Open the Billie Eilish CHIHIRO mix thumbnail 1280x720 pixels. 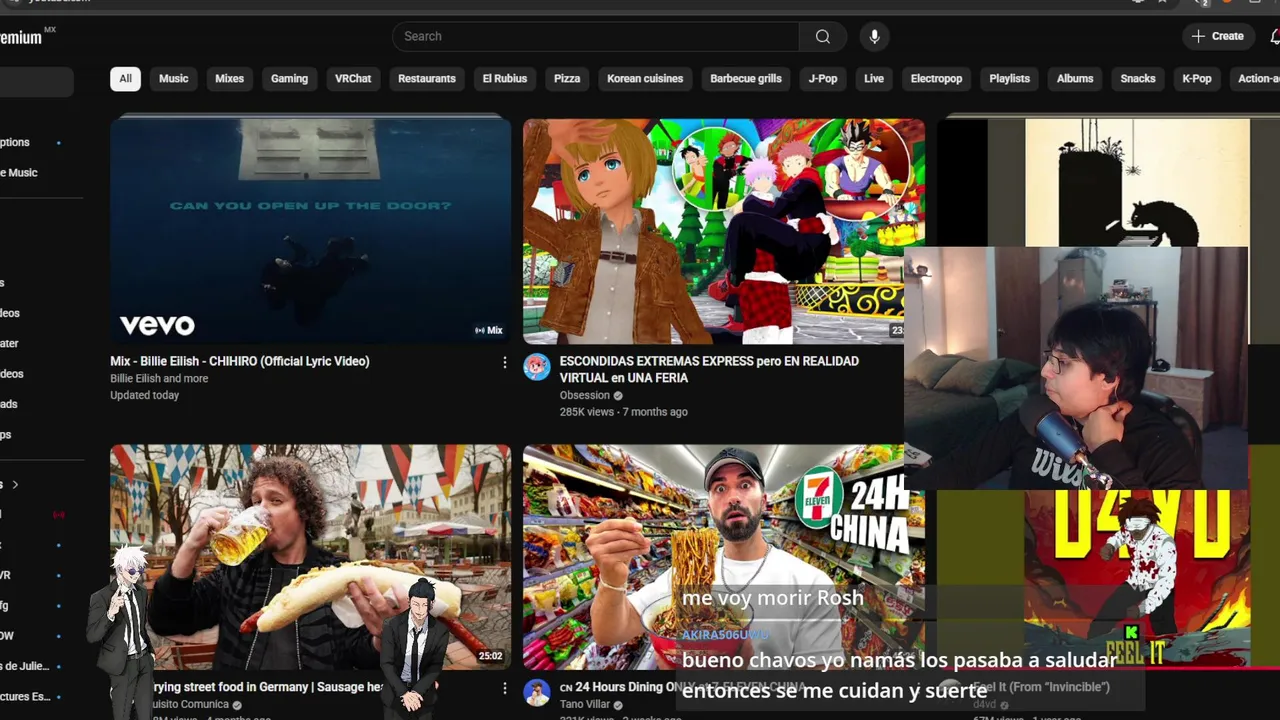[310, 231]
